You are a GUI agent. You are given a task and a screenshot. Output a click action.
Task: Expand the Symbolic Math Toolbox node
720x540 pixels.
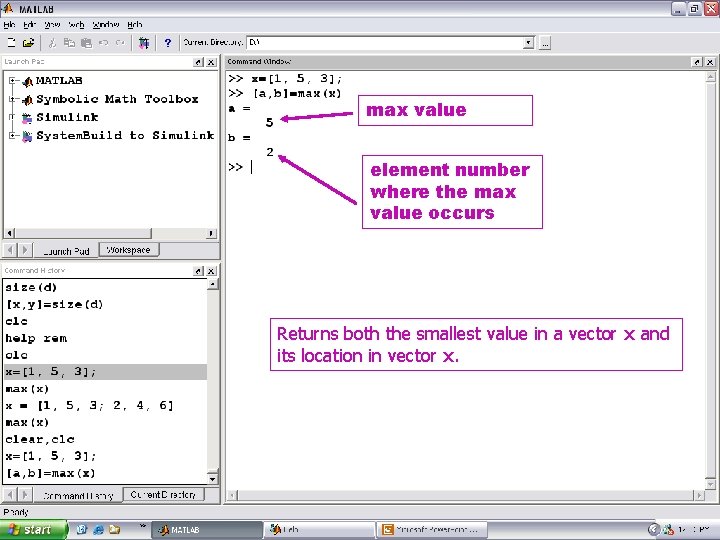click(x=13, y=99)
